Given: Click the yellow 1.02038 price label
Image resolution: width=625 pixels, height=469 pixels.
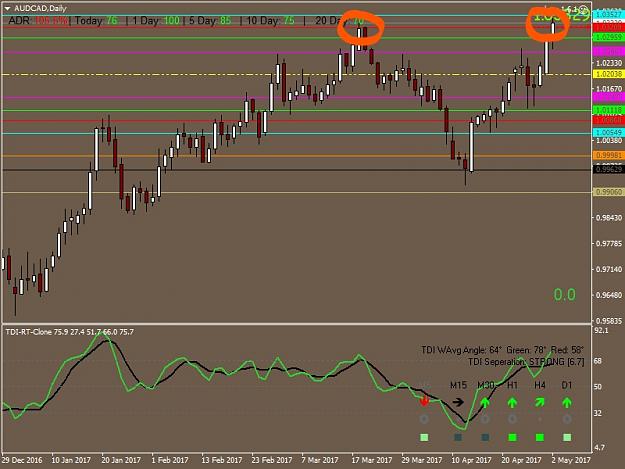Looking at the screenshot, I should coord(608,74).
